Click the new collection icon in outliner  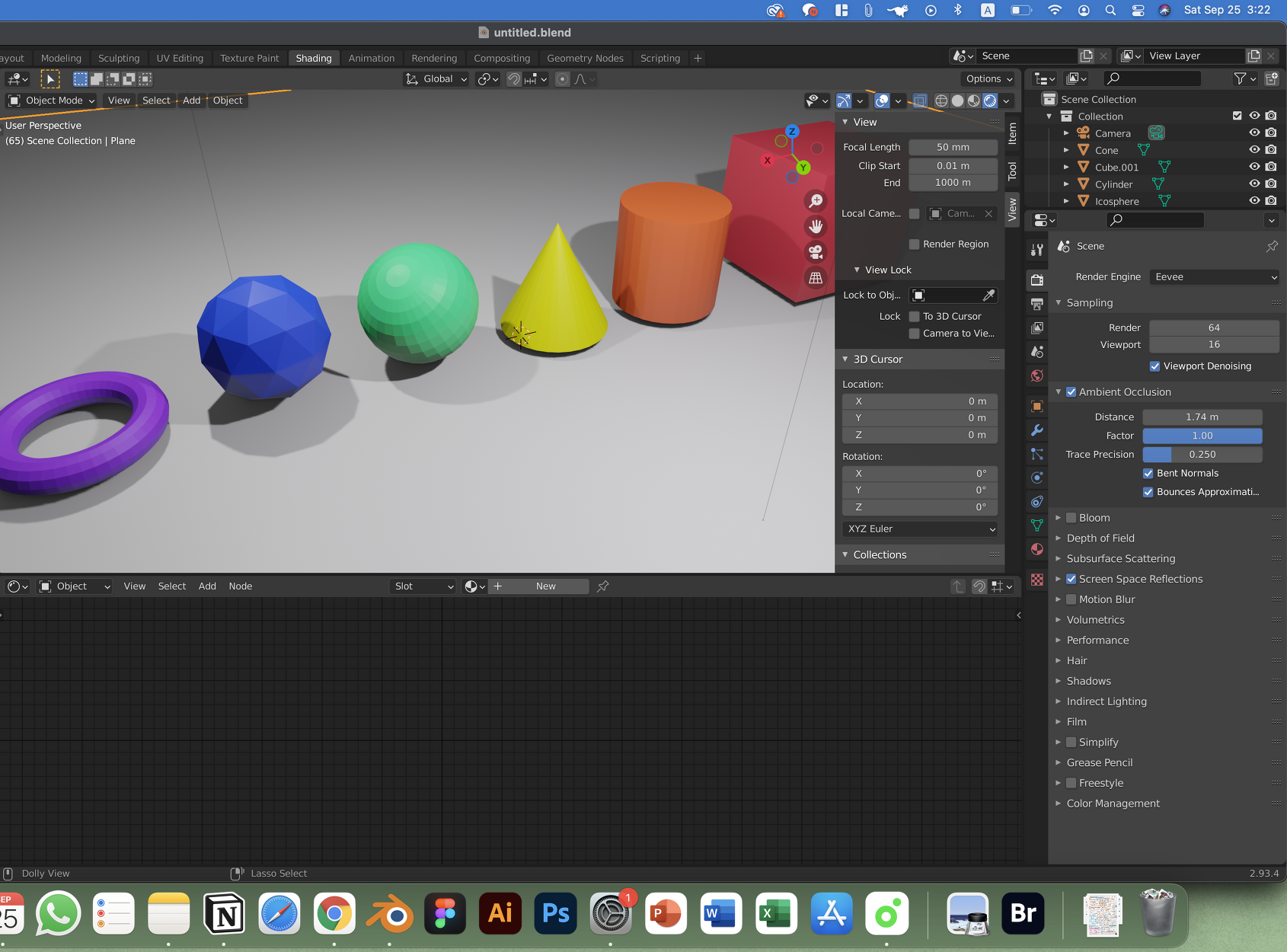coord(1271,78)
